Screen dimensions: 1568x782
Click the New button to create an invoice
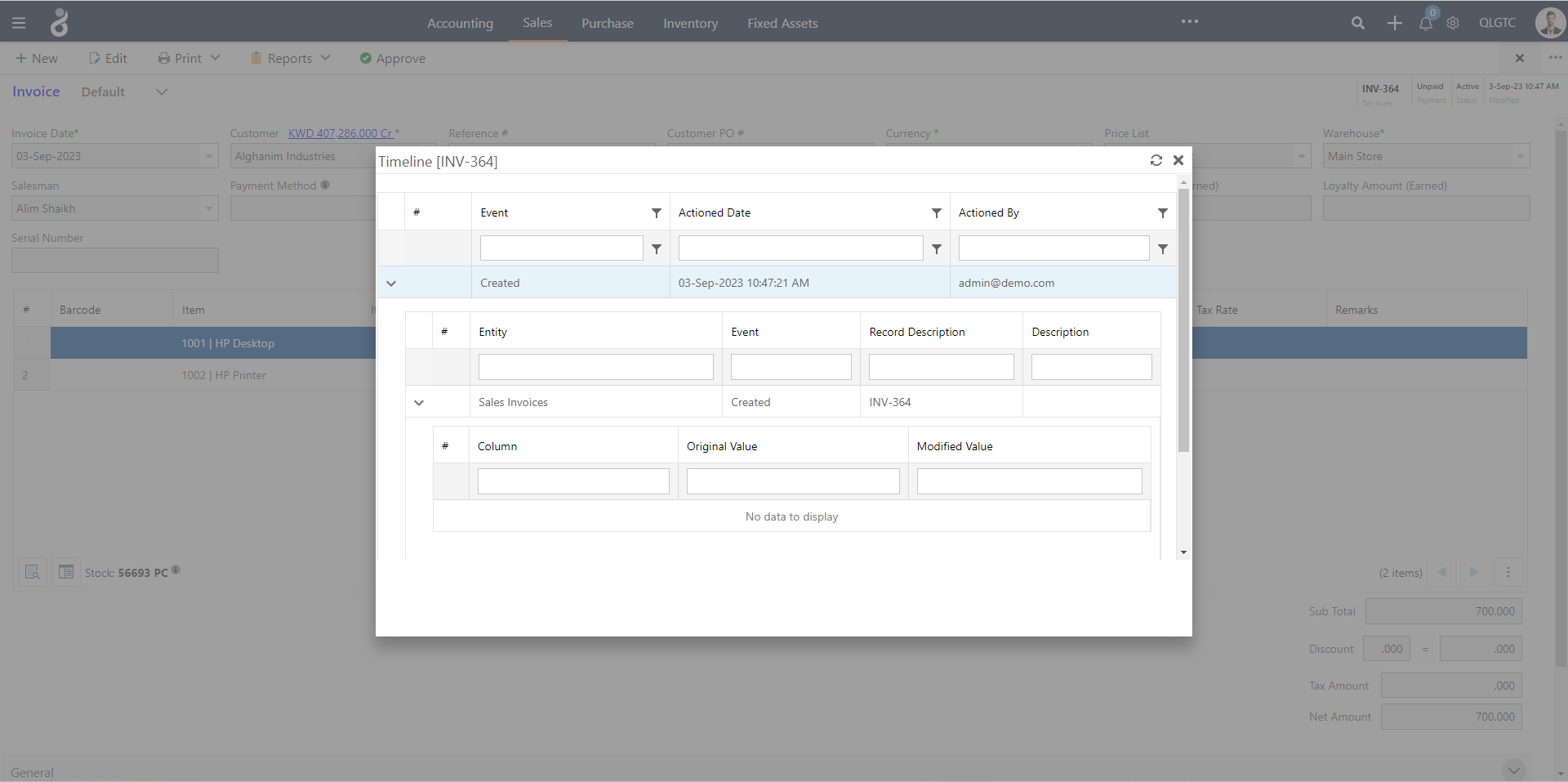tap(37, 58)
